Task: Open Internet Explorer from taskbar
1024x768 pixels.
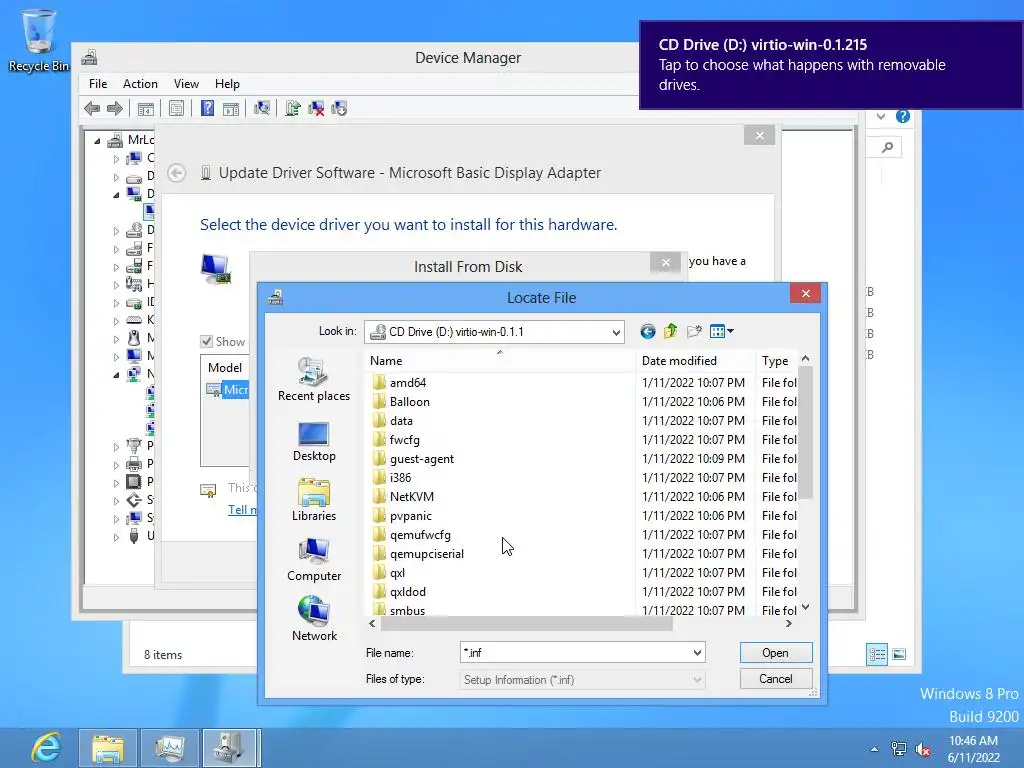Action: (x=45, y=747)
